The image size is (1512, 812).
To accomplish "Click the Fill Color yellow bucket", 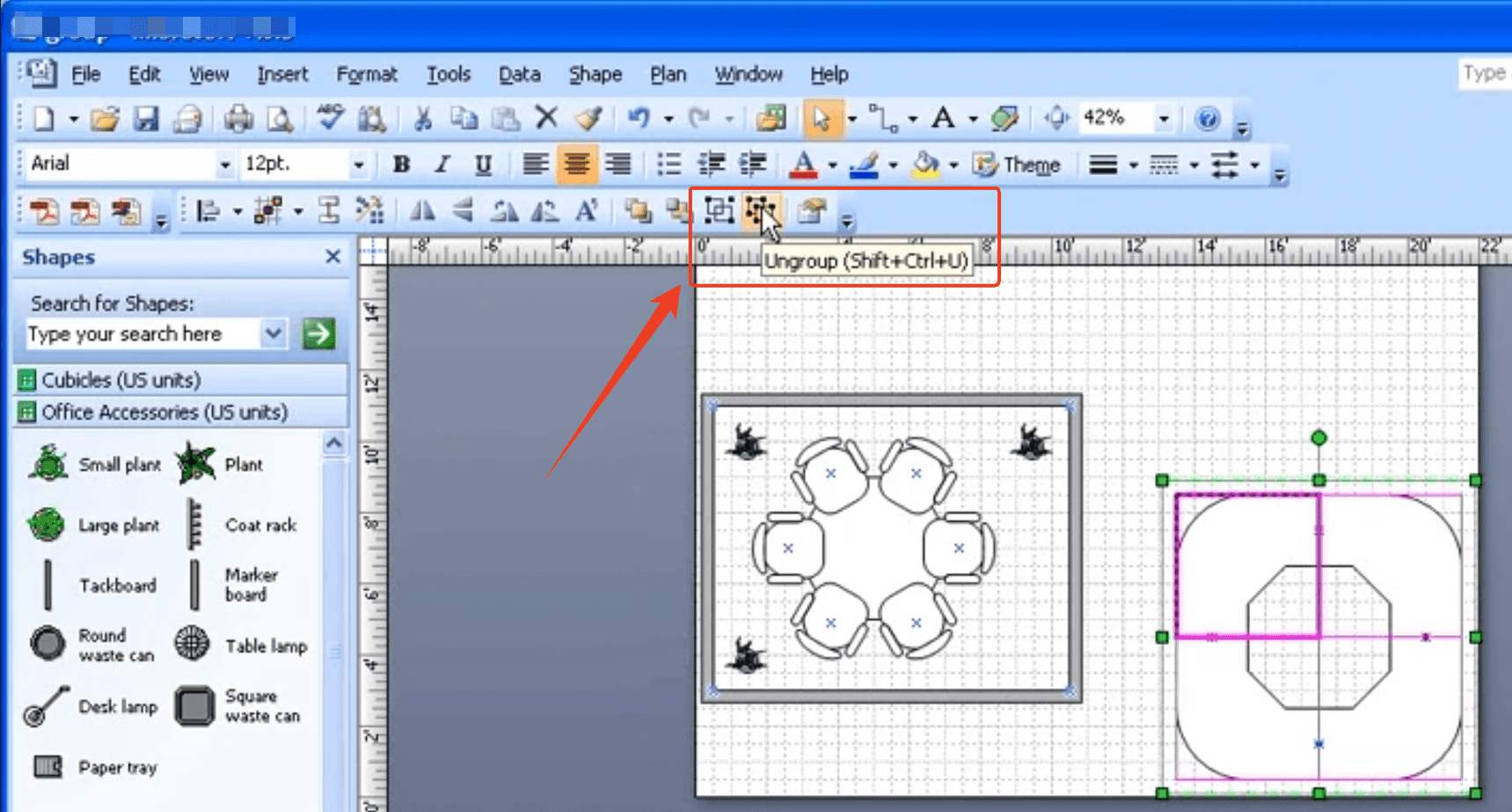I will tap(925, 165).
